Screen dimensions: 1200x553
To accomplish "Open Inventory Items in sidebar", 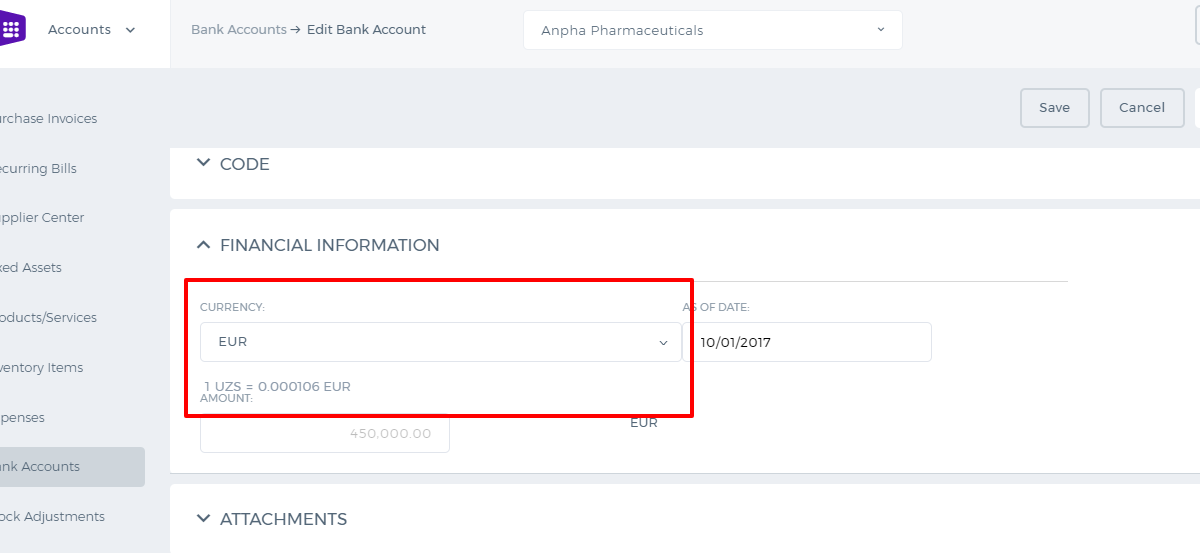I will pyautogui.click(x=41, y=367).
